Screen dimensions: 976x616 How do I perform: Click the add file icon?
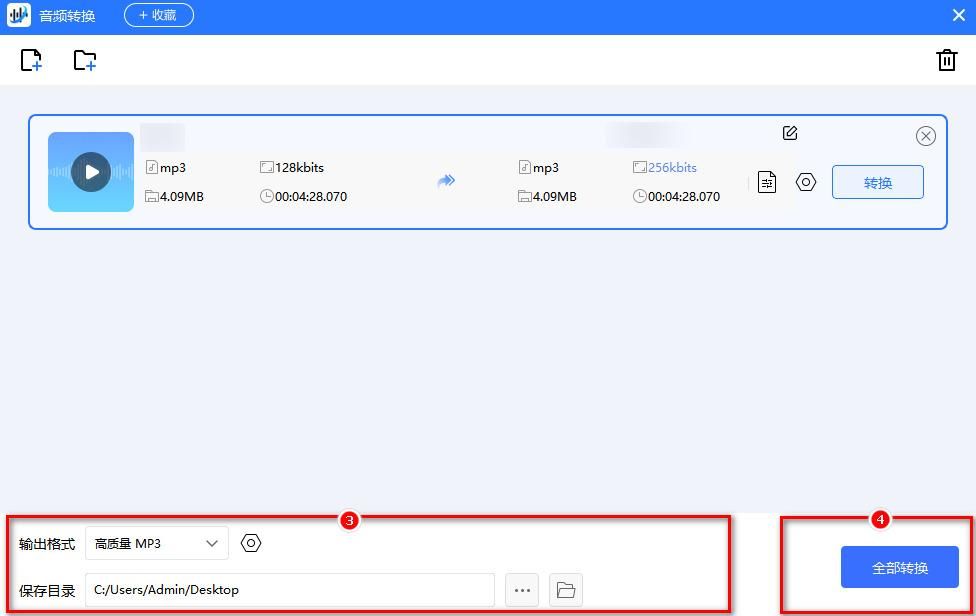pos(31,60)
